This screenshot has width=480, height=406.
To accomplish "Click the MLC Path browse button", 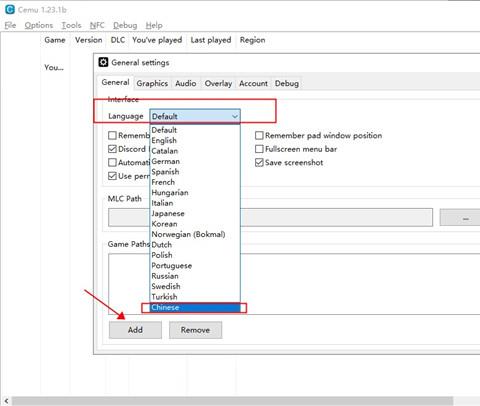I will pyautogui.click(x=460, y=217).
